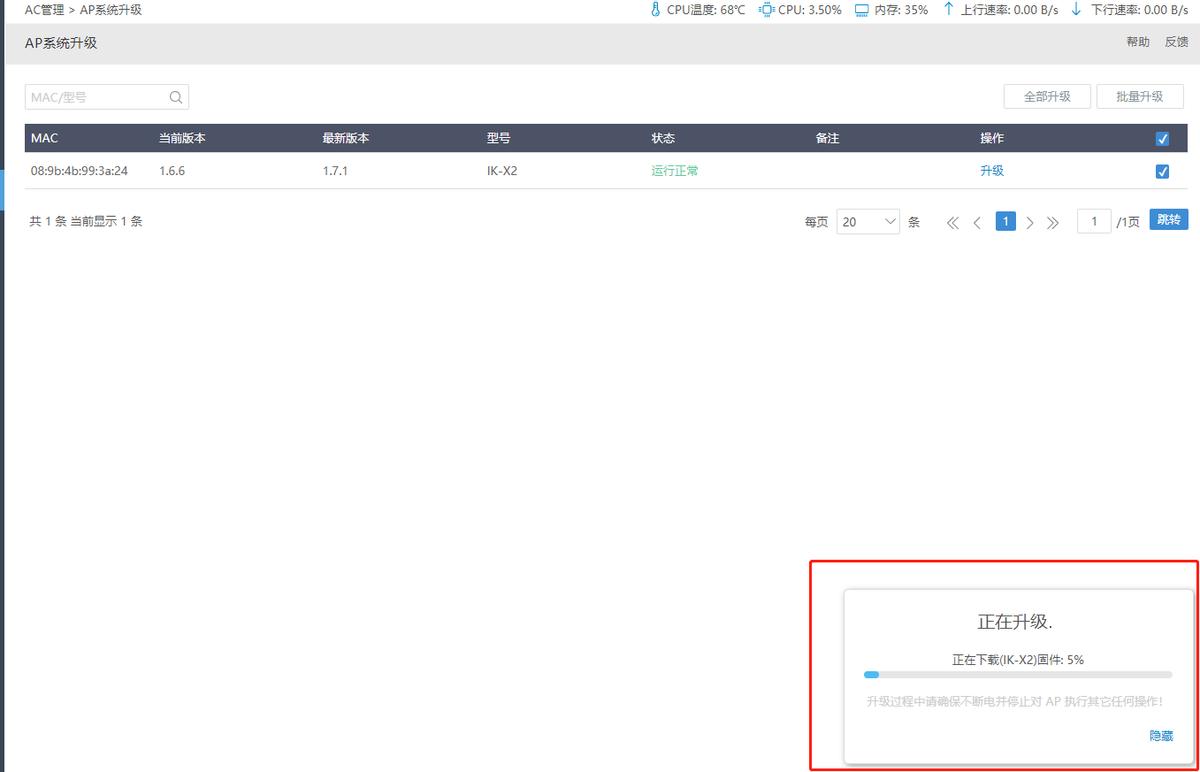Click the previous page chevron
Screen dimensions: 1200x772
tap(977, 221)
